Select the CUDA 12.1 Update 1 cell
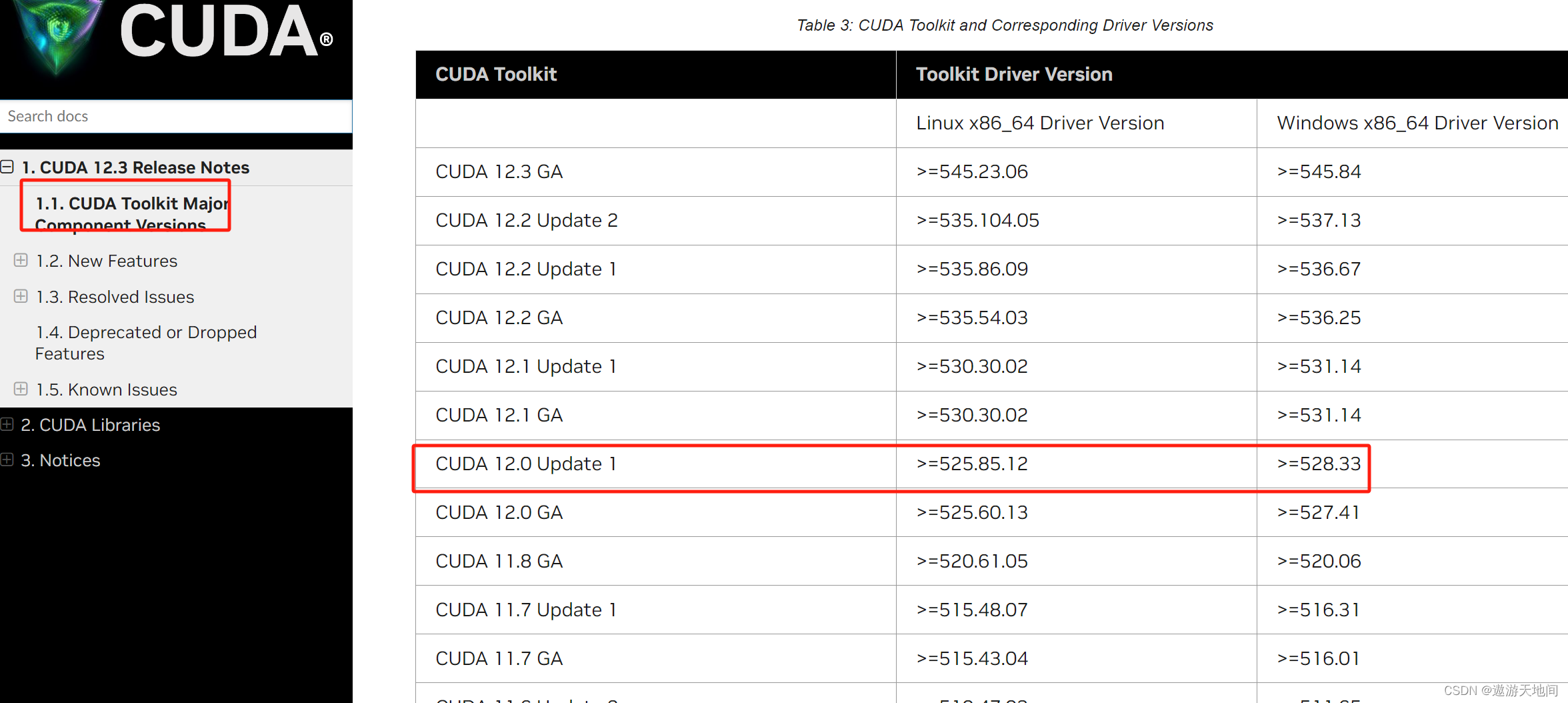 [x=656, y=367]
